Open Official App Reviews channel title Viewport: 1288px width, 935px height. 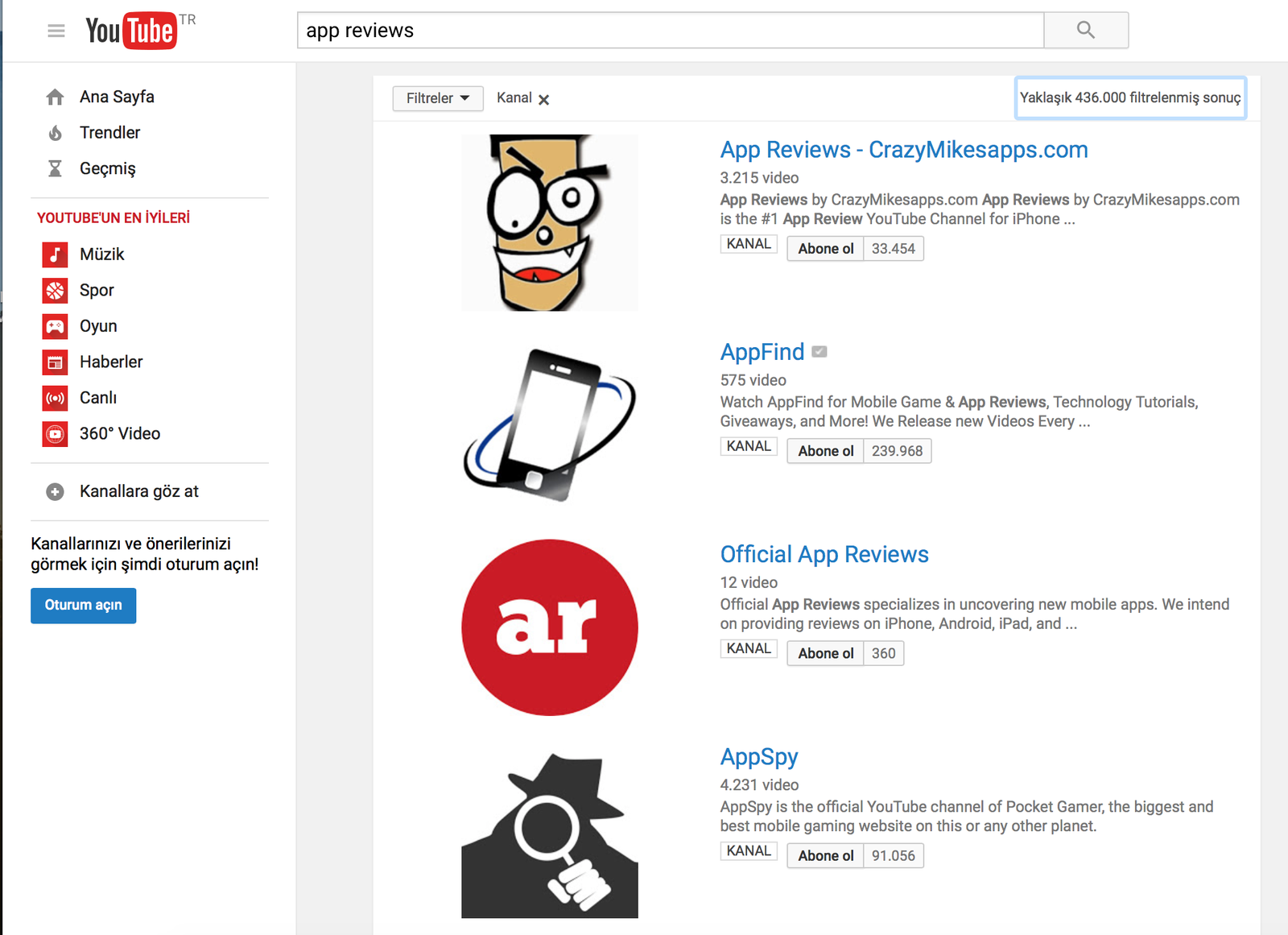tap(824, 554)
